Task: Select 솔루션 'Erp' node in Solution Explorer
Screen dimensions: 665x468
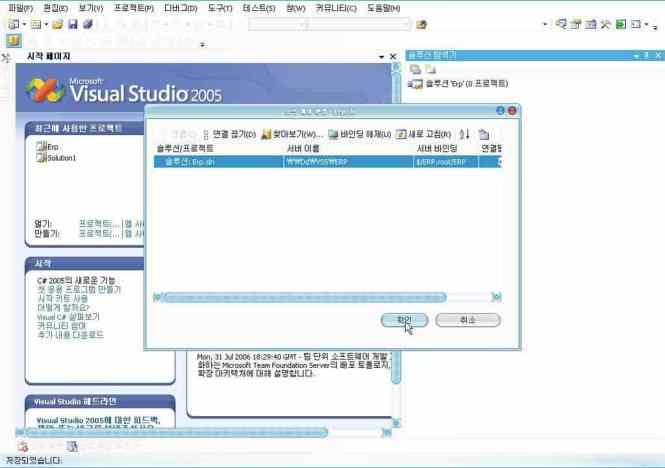Action: (x=459, y=84)
